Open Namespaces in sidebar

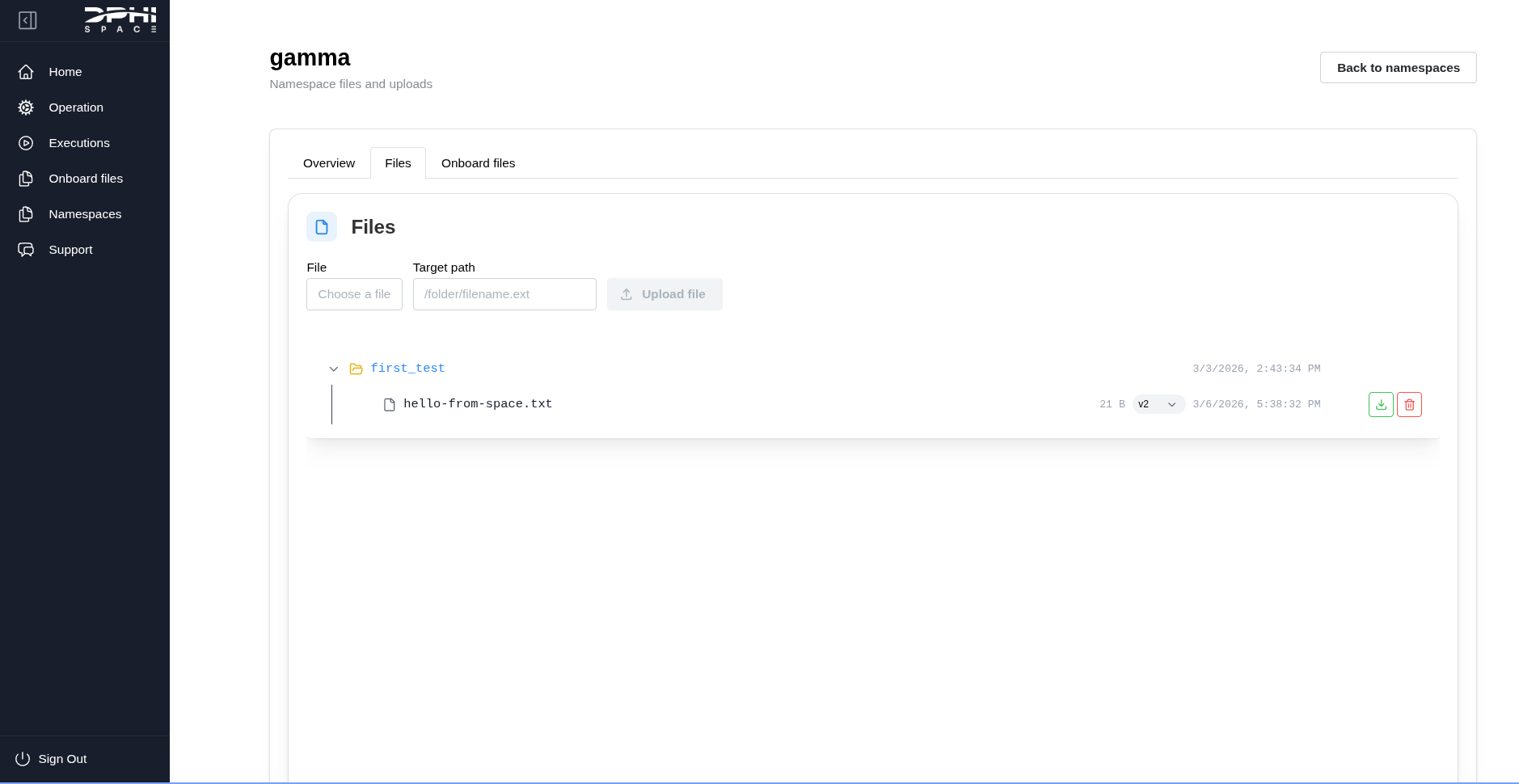pyautogui.click(x=85, y=214)
